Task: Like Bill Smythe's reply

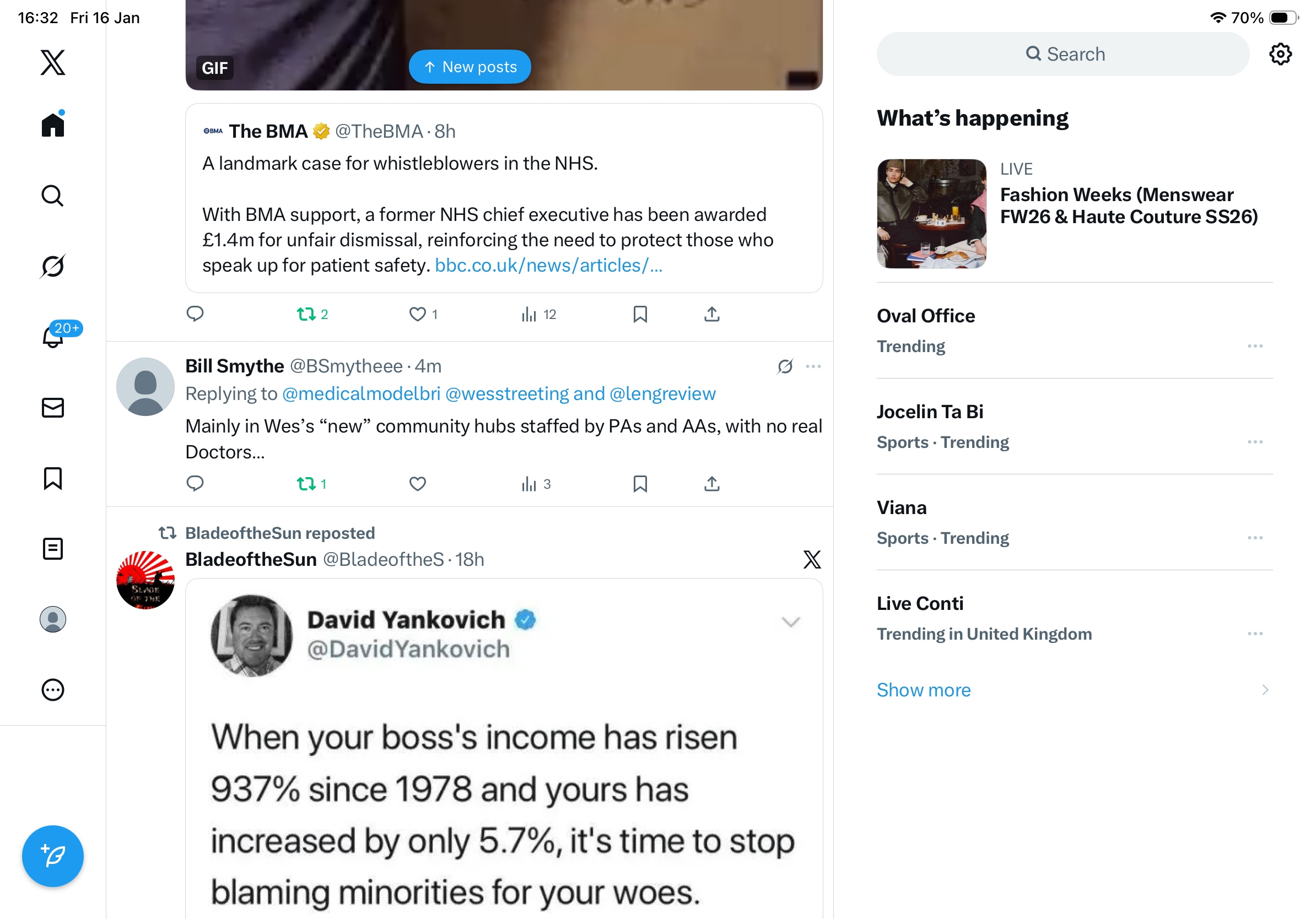Action: (417, 484)
